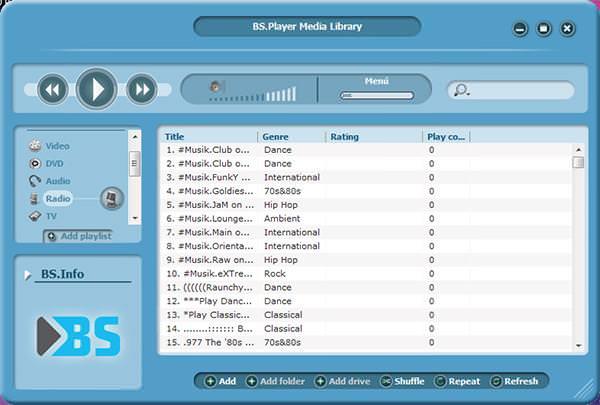Click the Add folder button
The image size is (600, 405).
point(276,381)
